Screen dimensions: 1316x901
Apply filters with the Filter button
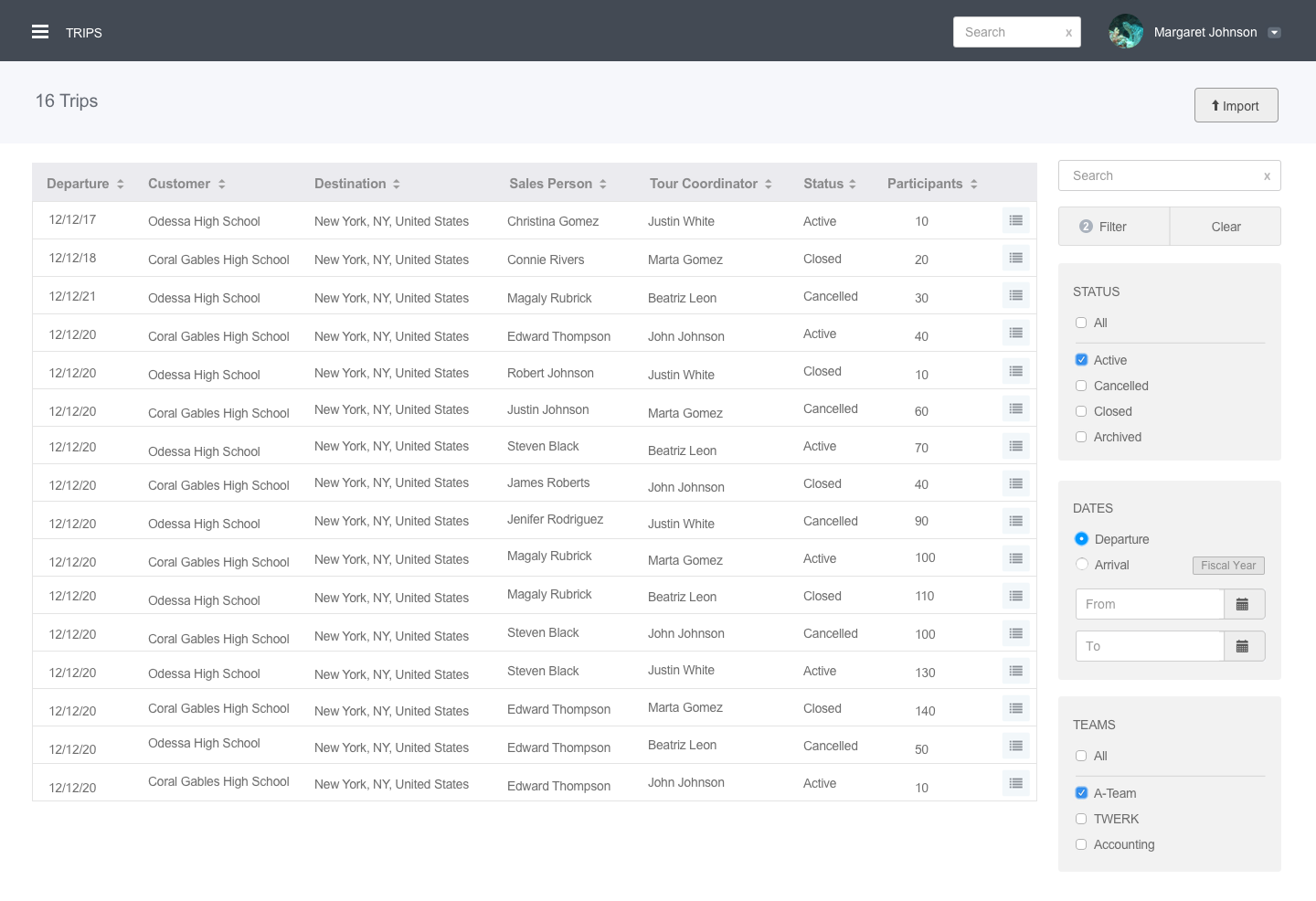pos(1113,227)
